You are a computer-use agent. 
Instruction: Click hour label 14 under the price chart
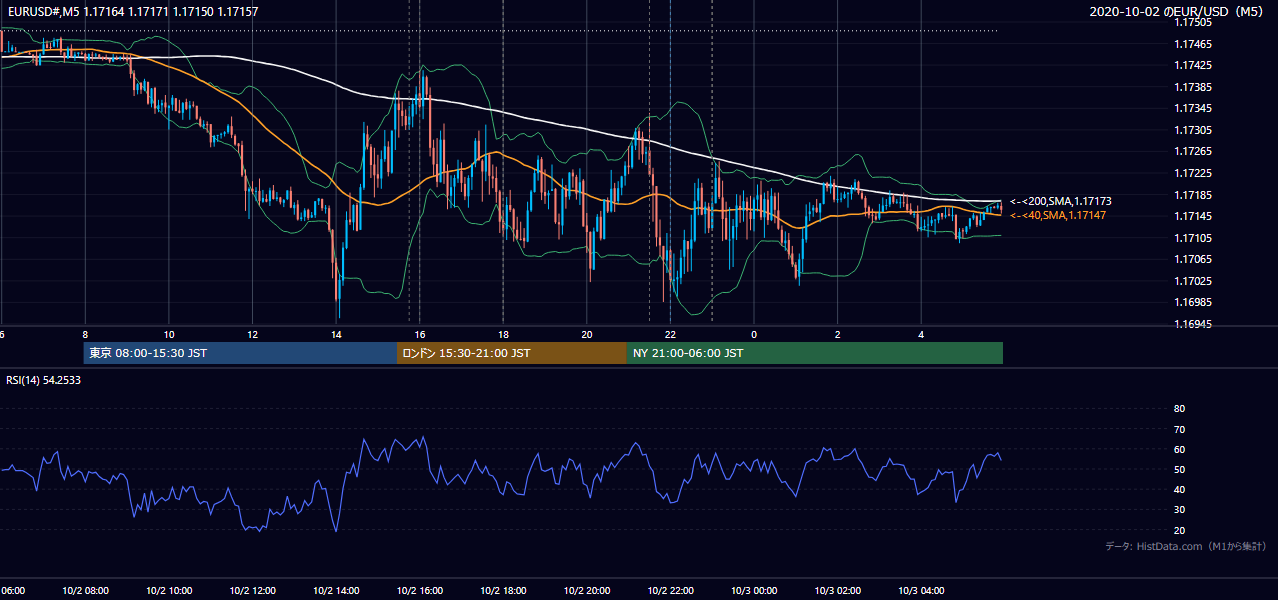(x=336, y=334)
